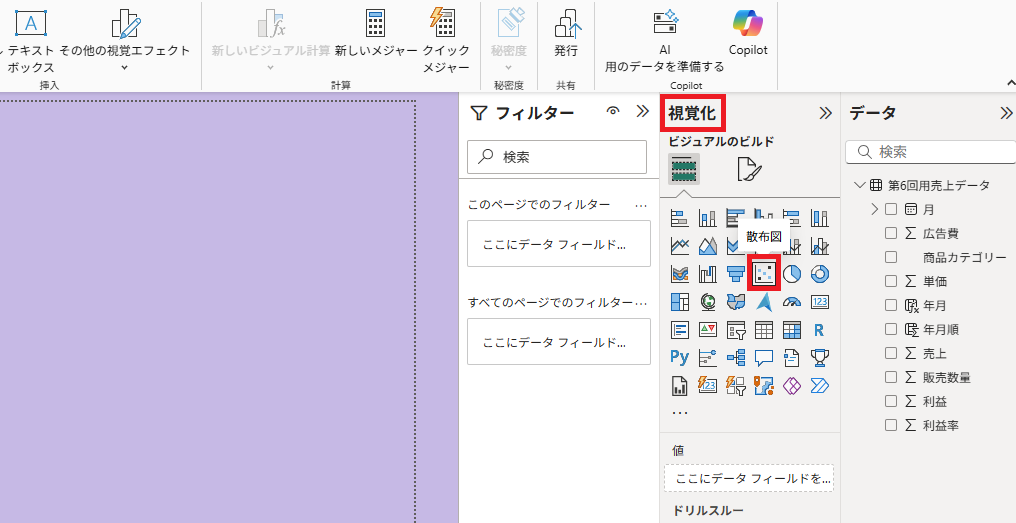1016x523 pixels.
Task: Select the R script visual
Action: [x=820, y=330]
